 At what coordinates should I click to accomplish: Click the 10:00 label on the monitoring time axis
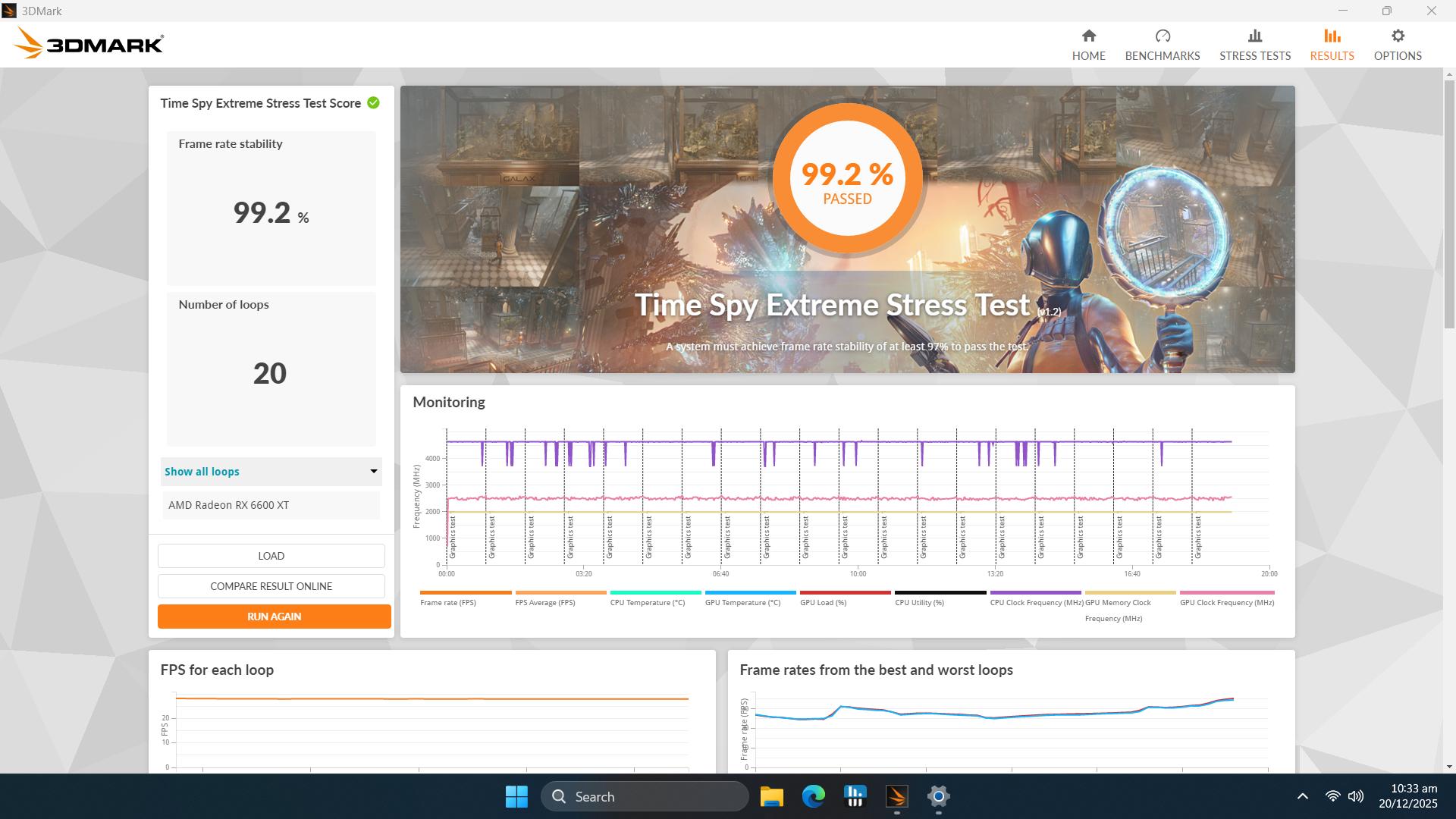click(858, 574)
